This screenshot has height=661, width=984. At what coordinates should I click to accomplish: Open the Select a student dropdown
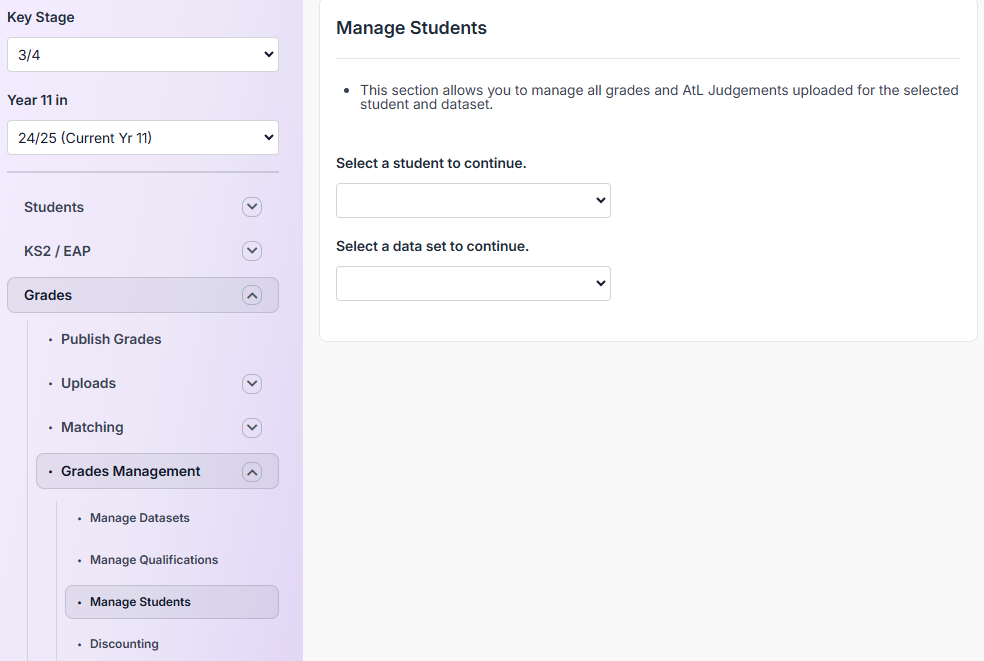coord(473,200)
